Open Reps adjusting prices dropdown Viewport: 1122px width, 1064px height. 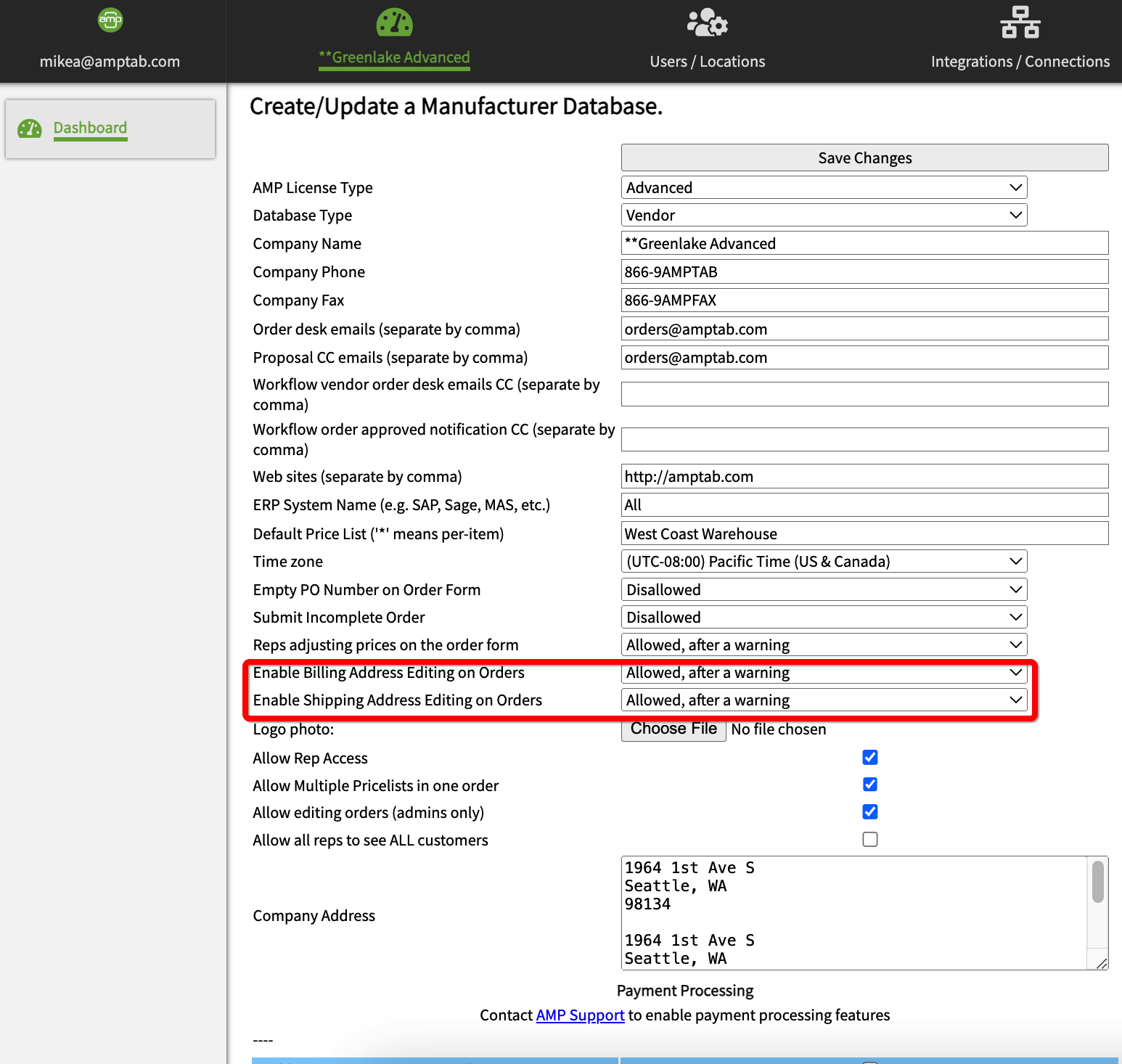click(824, 644)
